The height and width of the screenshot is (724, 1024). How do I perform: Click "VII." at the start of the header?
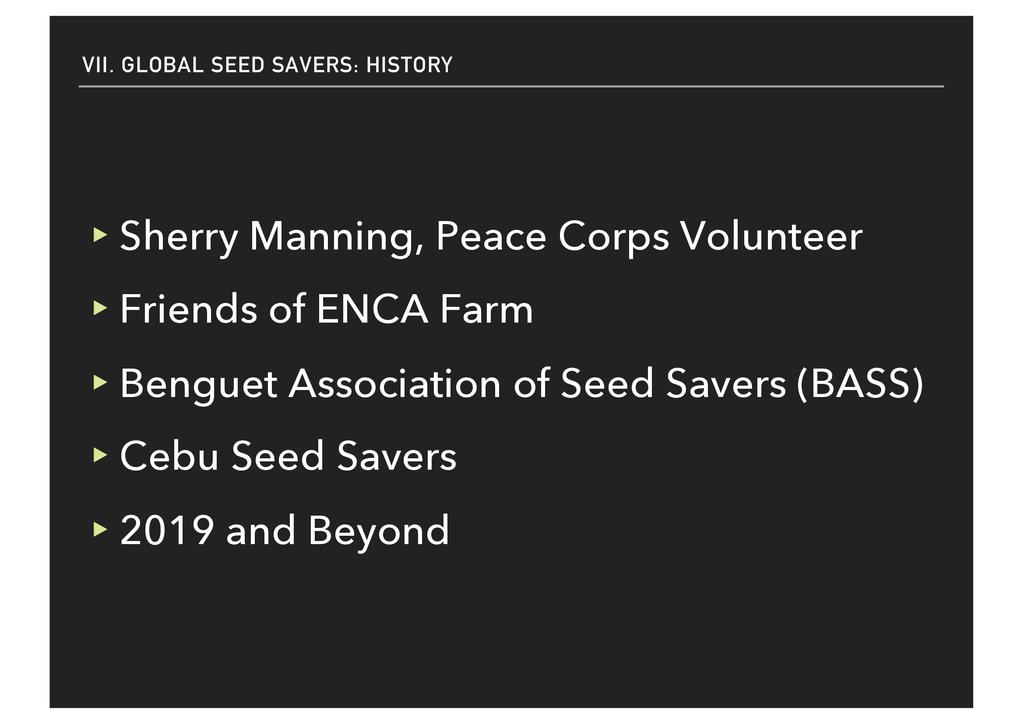pyautogui.click(x=95, y=66)
